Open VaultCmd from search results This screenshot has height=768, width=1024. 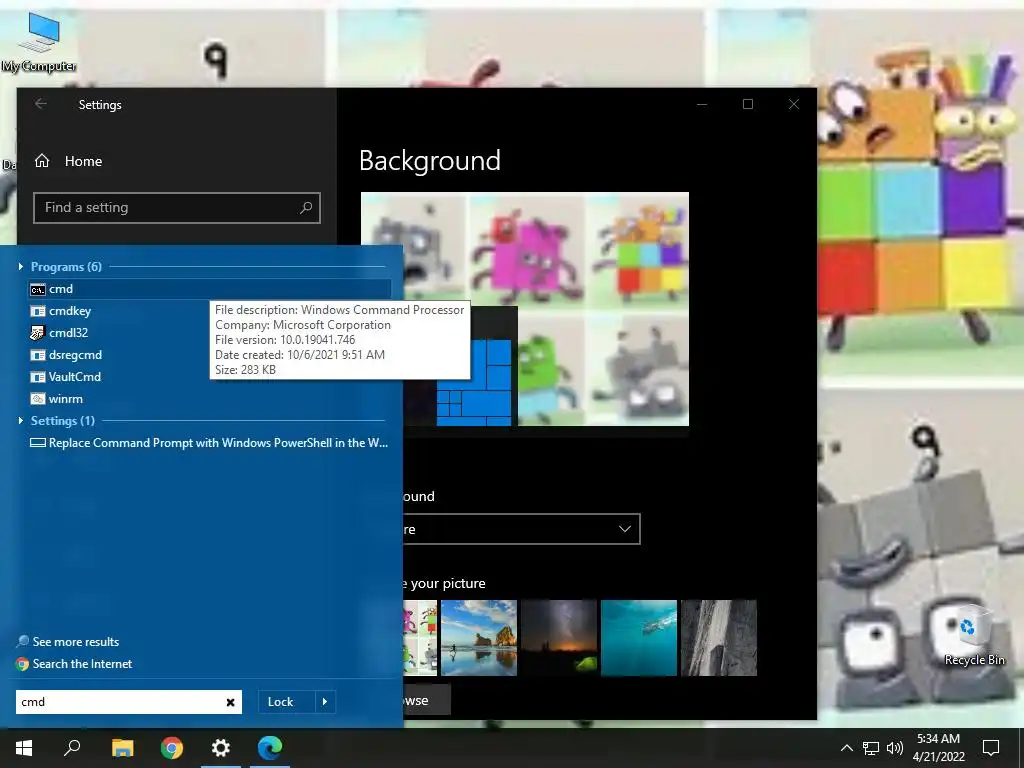click(65, 377)
